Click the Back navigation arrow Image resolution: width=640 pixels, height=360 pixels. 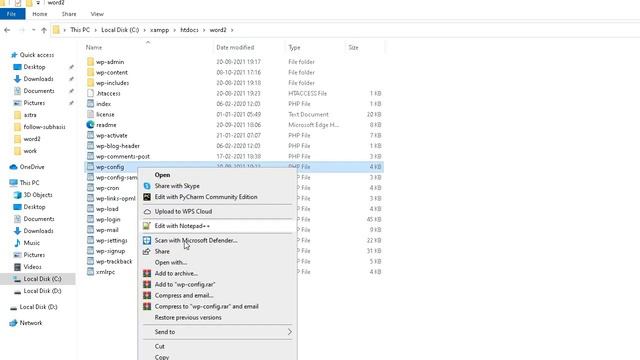click(x=7, y=30)
